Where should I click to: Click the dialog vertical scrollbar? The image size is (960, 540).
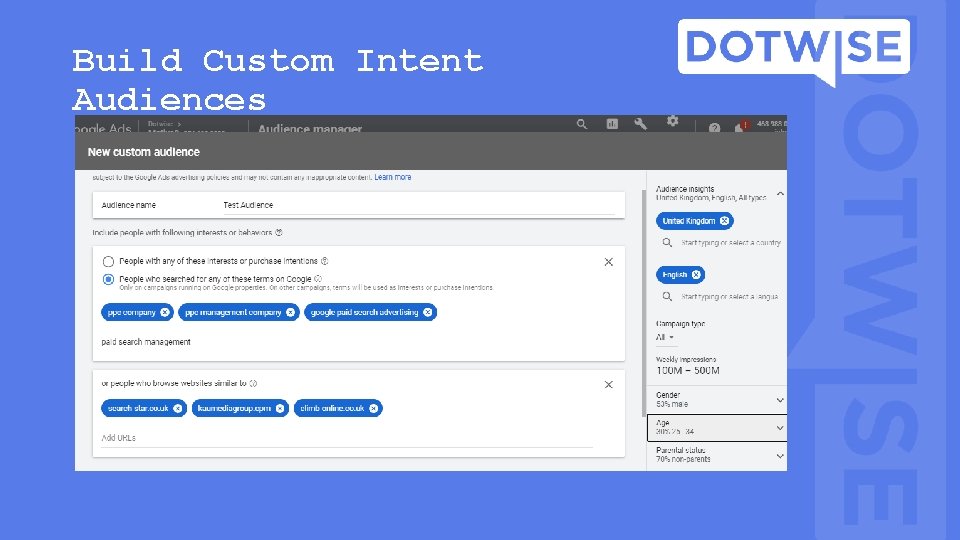click(643, 303)
